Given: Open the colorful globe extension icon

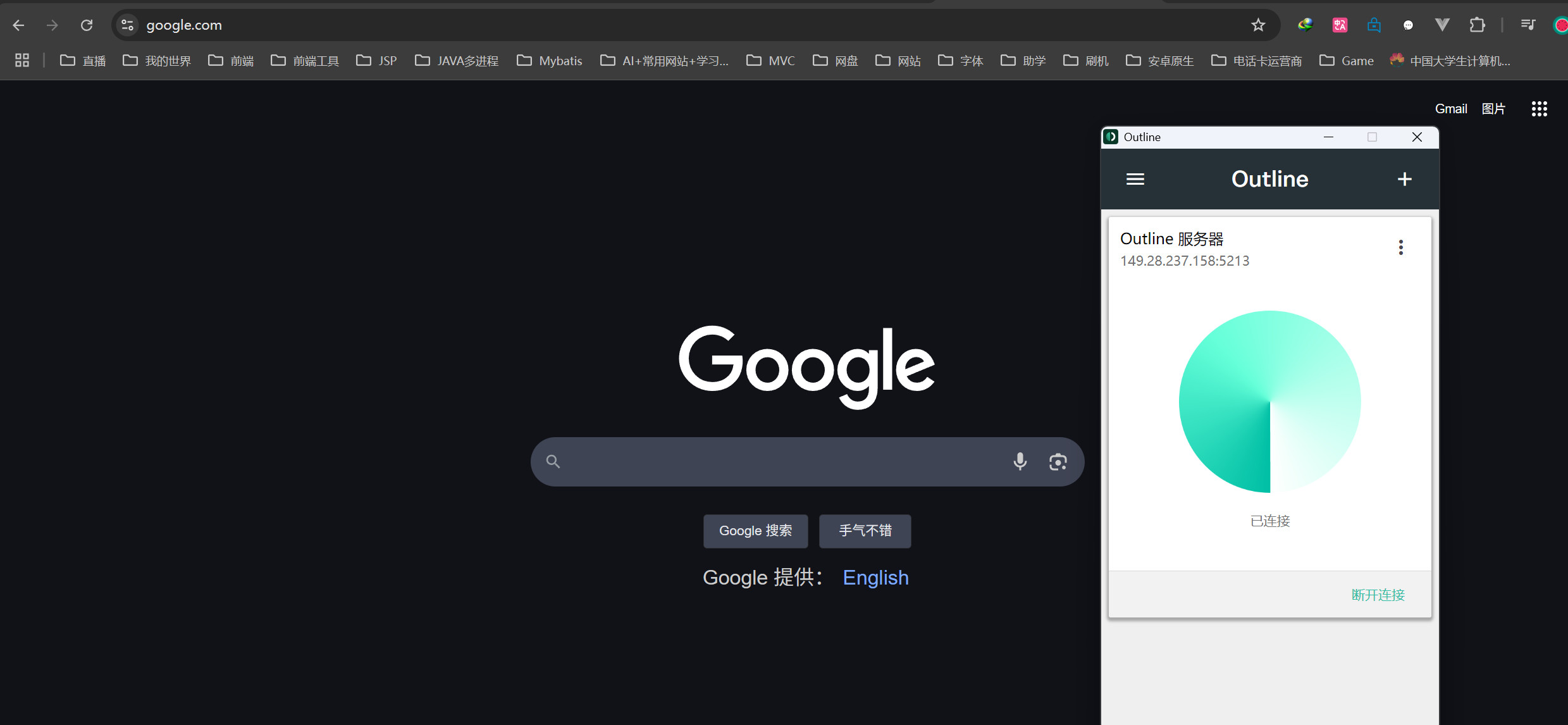Looking at the screenshot, I should click(x=1305, y=25).
